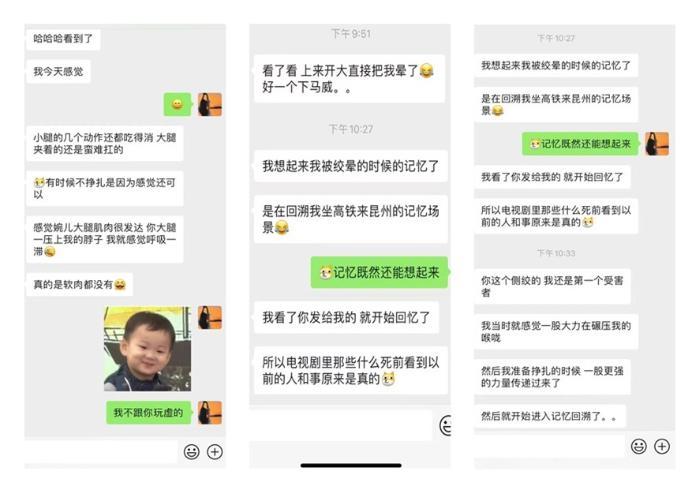Tap avatar beside emoji reply in left chat

(210, 105)
